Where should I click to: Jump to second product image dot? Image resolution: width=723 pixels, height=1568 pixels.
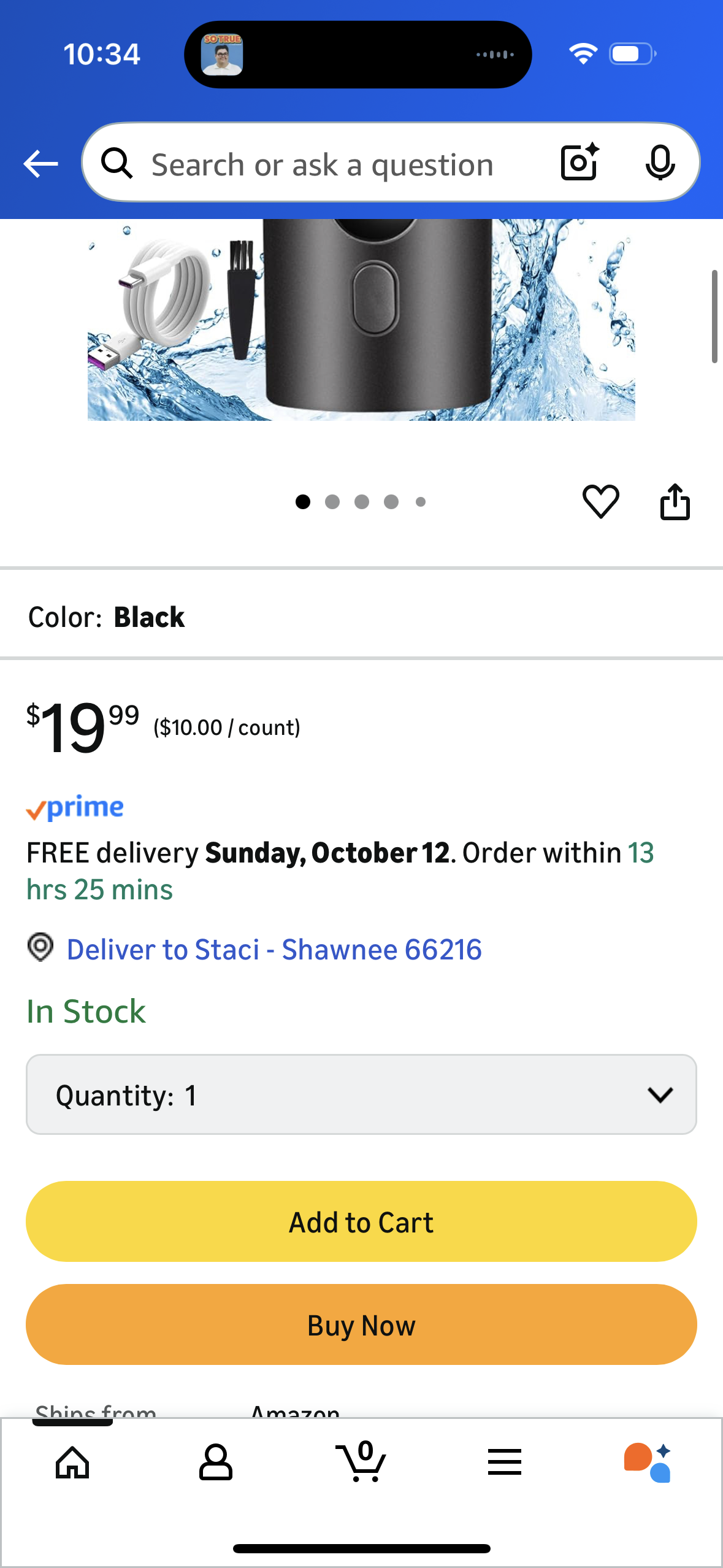(332, 502)
